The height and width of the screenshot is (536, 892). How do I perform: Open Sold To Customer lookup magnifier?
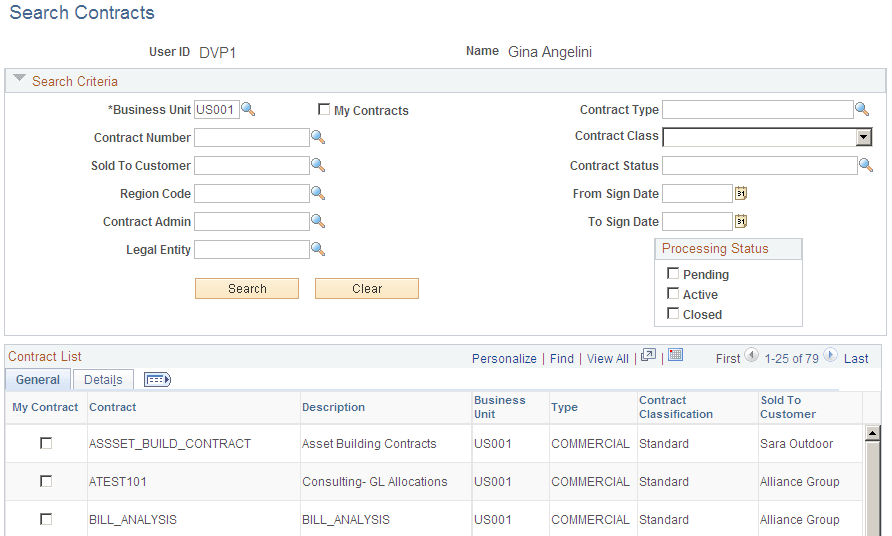point(318,165)
